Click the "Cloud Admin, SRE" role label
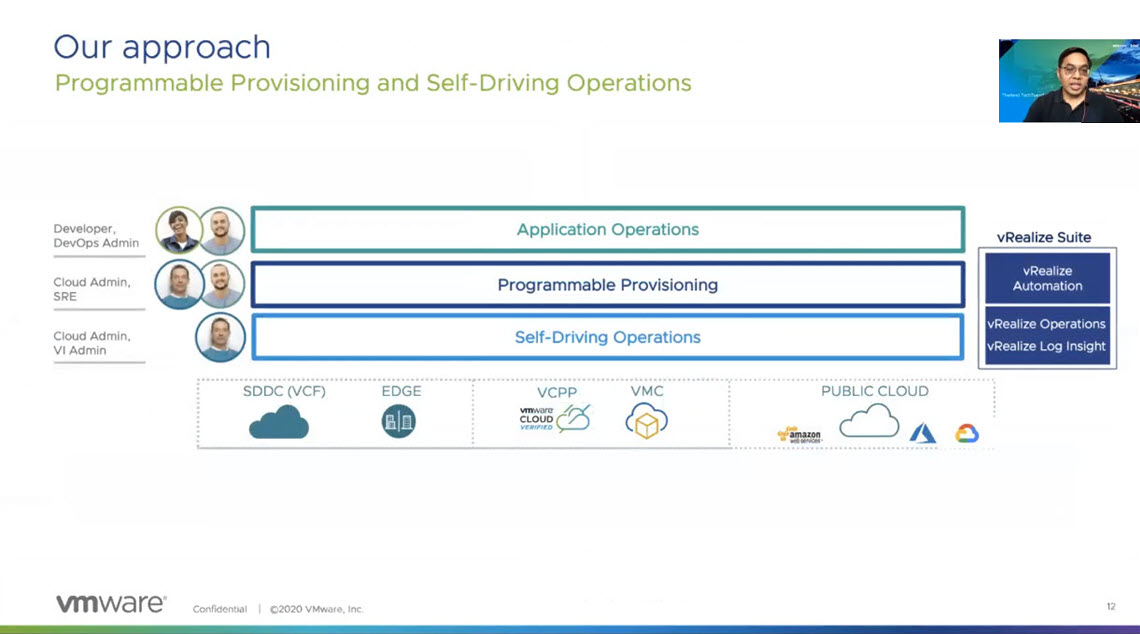Viewport: 1140px width, 634px height. click(x=92, y=289)
